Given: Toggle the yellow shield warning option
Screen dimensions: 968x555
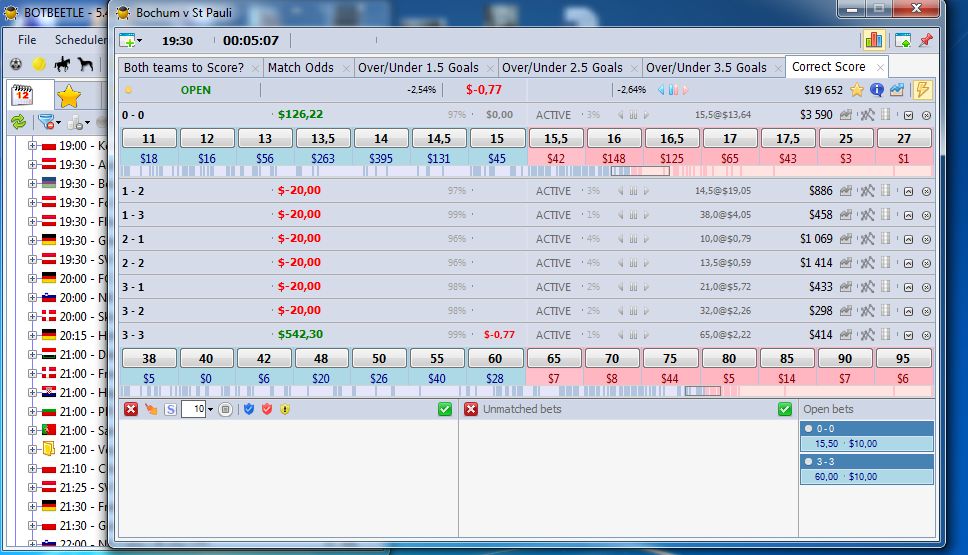Looking at the screenshot, I should pyautogui.click(x=285, y=409).
